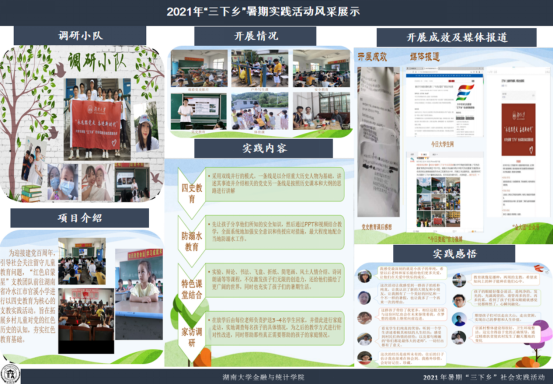Image resolution: width=553 pixels, height=384 pixels.
Task: Click the blue-background avatar in 实践感悟
Action: (x=459, y=319)
